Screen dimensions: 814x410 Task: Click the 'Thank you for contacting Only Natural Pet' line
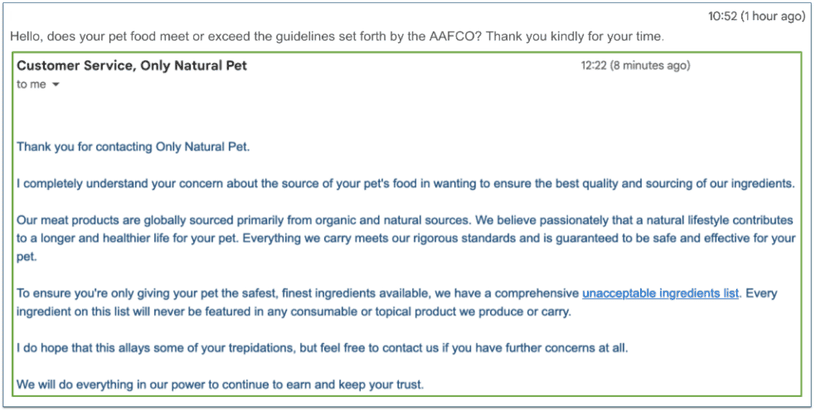click(133, 147)
